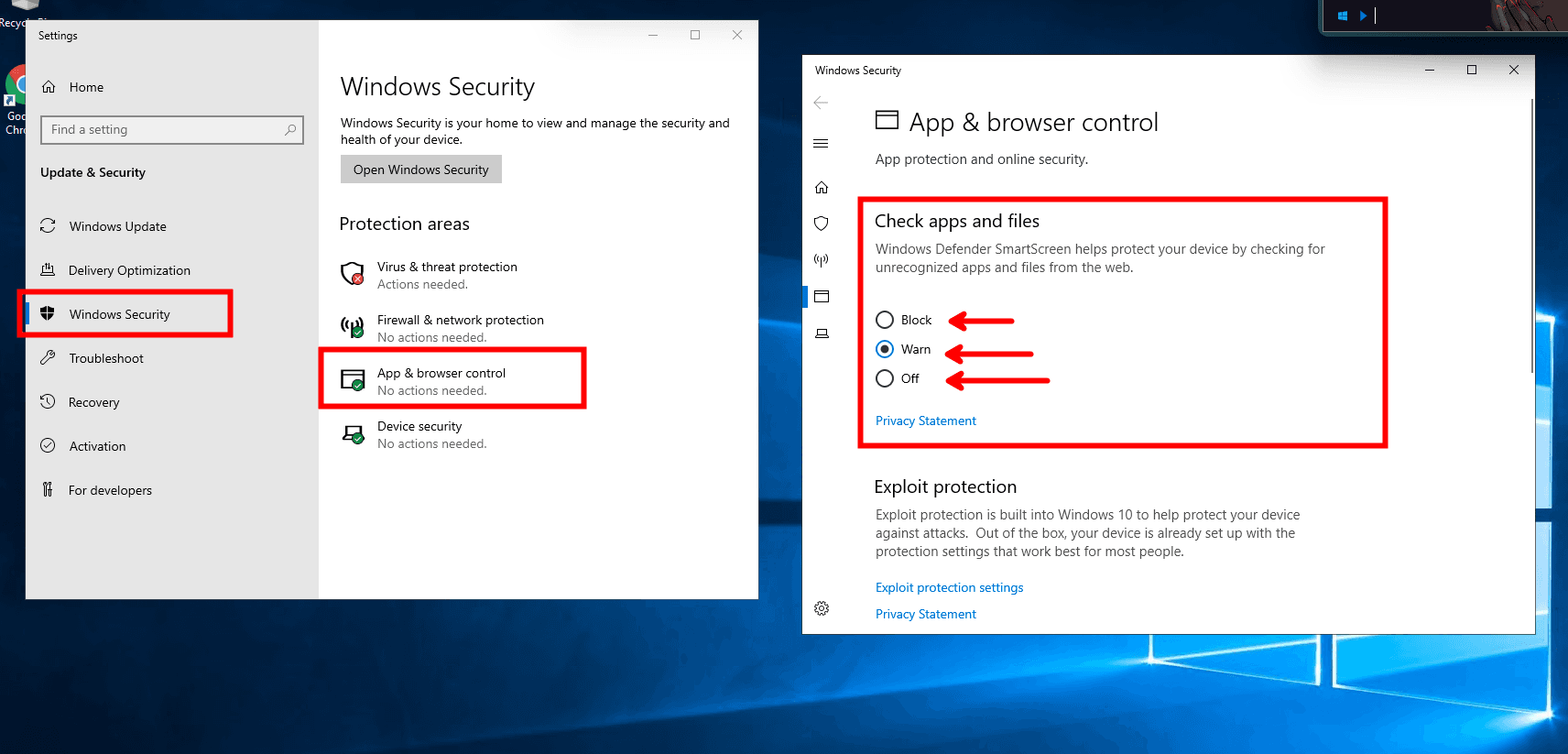
Task: Go to Recovery in the settings sidebar
Action: pos(93,402)
